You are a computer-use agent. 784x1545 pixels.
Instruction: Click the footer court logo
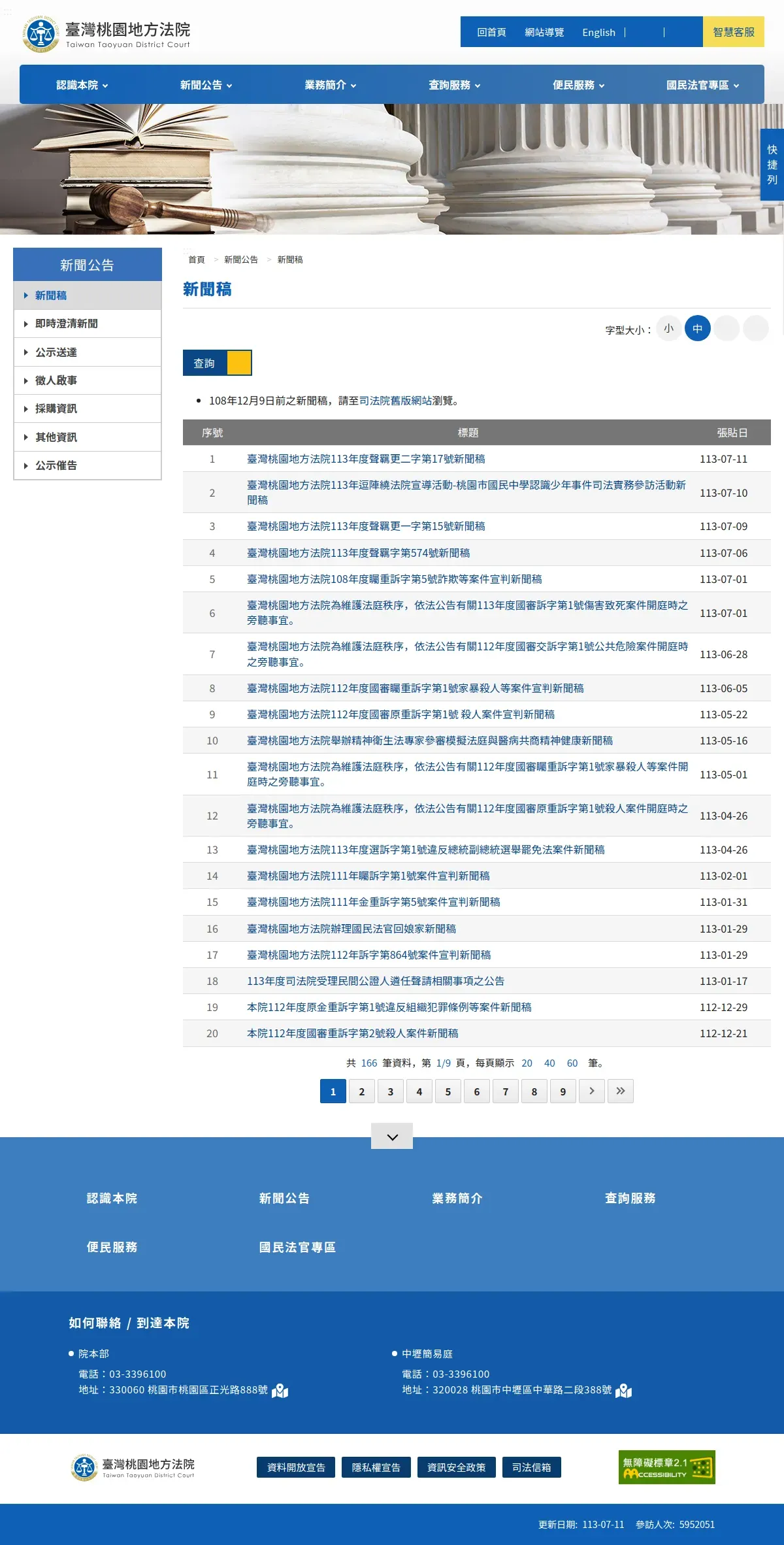(133, 1467)
